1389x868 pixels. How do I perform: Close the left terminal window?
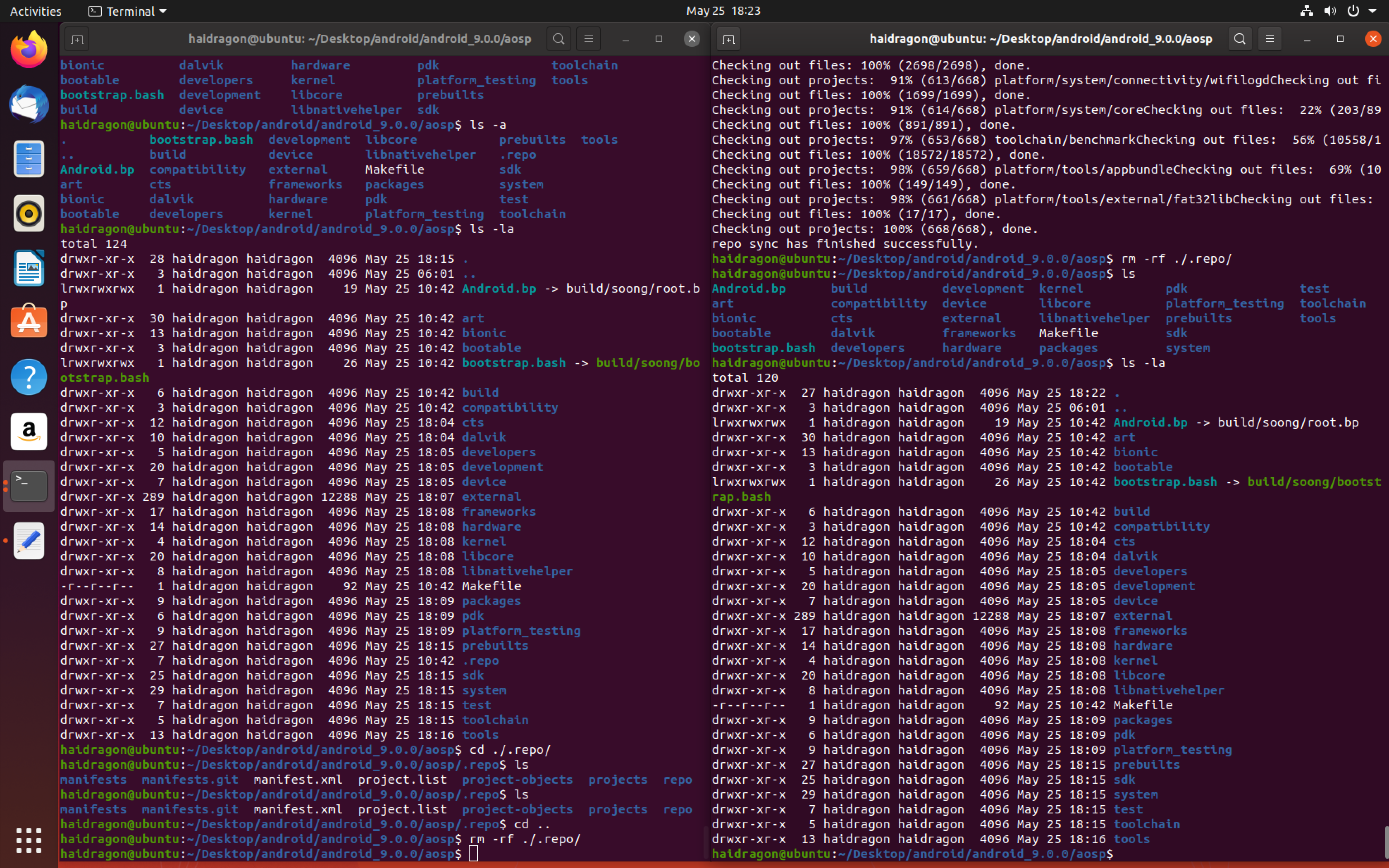pos(692,39)
